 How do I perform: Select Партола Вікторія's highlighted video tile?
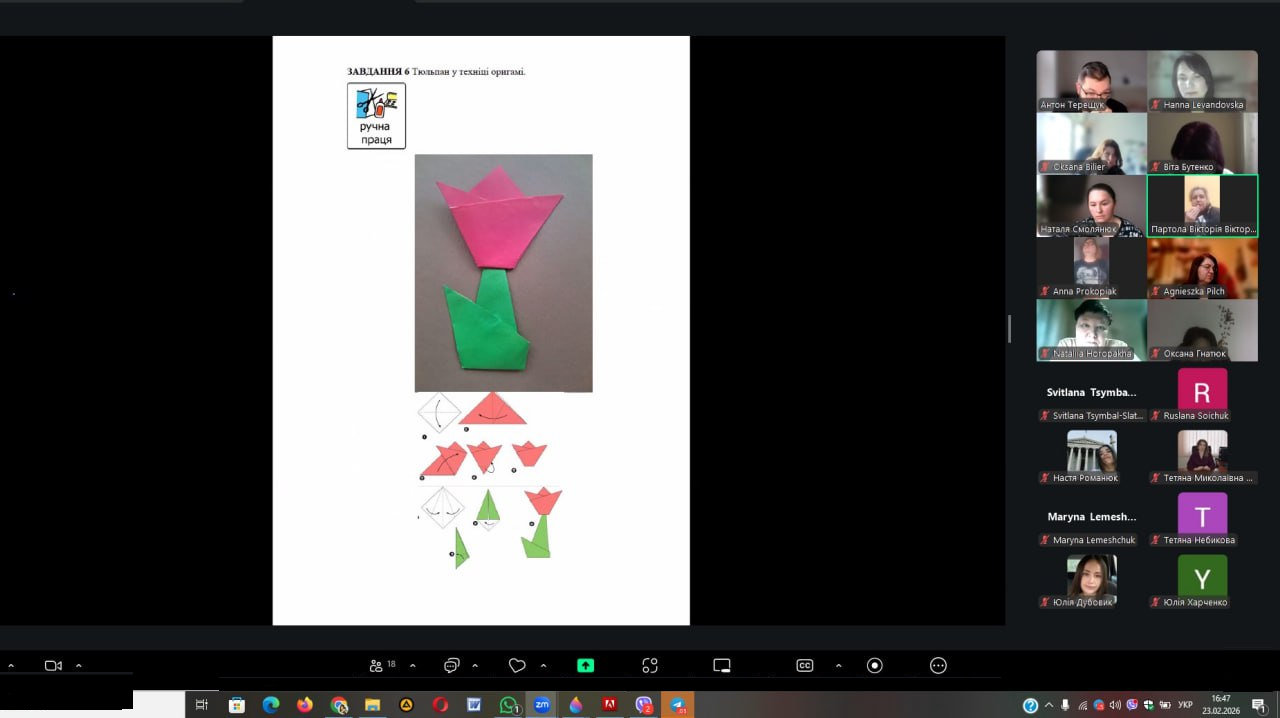point(1202,205)
